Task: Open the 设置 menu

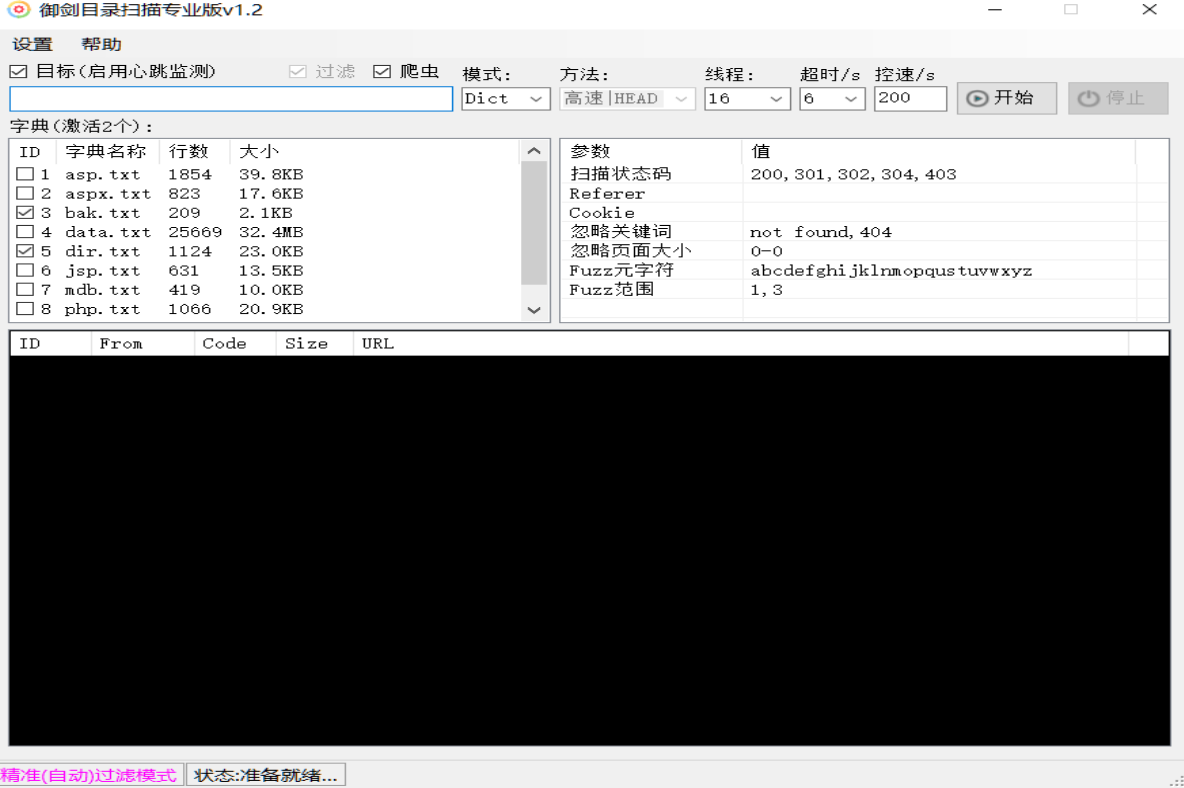Action: click(32, 45)
